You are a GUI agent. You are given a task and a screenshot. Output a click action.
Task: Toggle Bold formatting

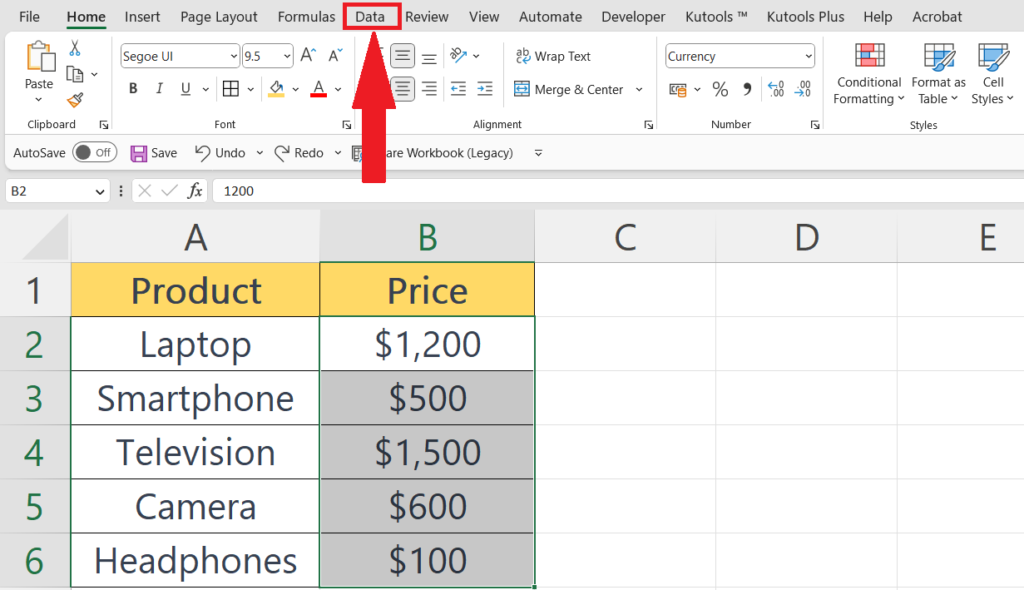pos(133,90)
